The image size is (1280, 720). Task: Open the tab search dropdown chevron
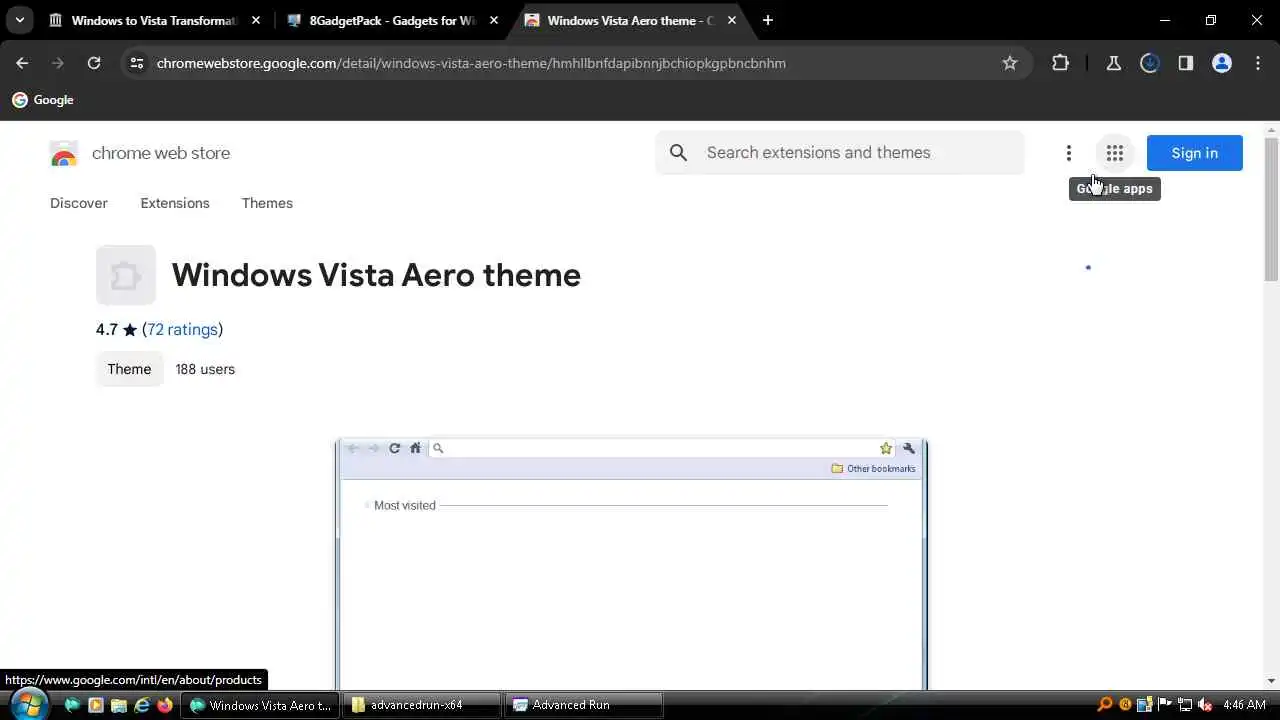[19, 20]
